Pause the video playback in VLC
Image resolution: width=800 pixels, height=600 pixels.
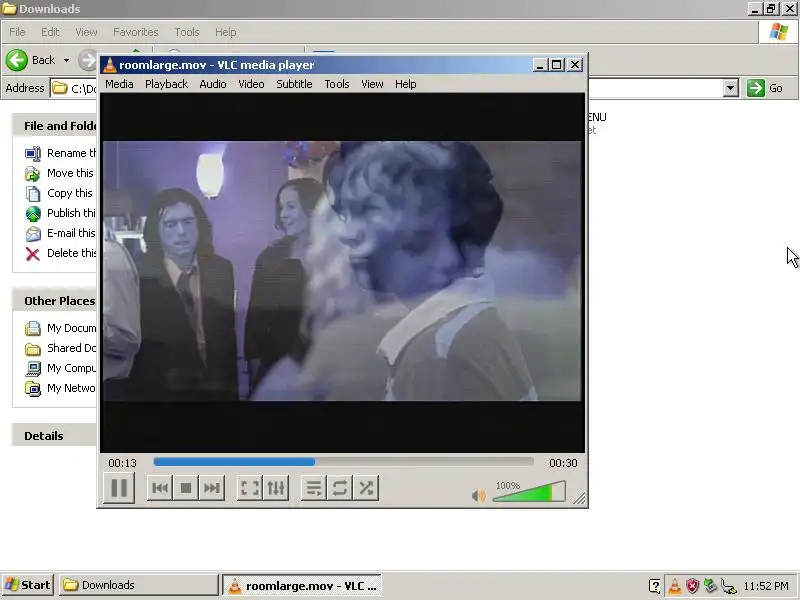(119, 488)
